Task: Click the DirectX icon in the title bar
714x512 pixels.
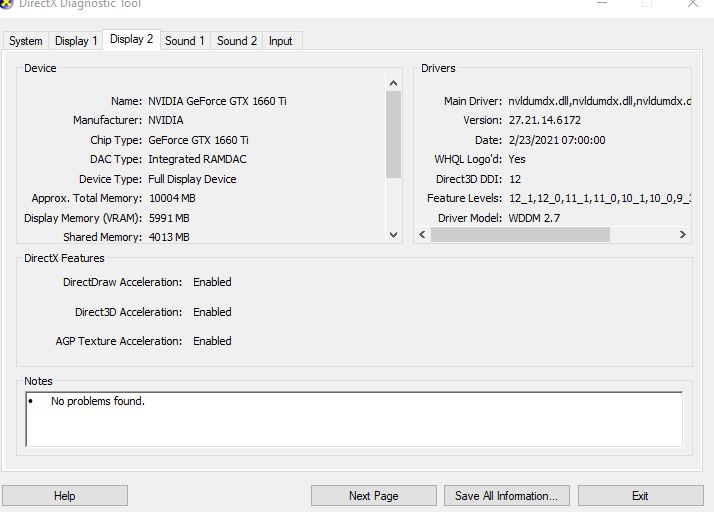Action: tap(7, 4)
